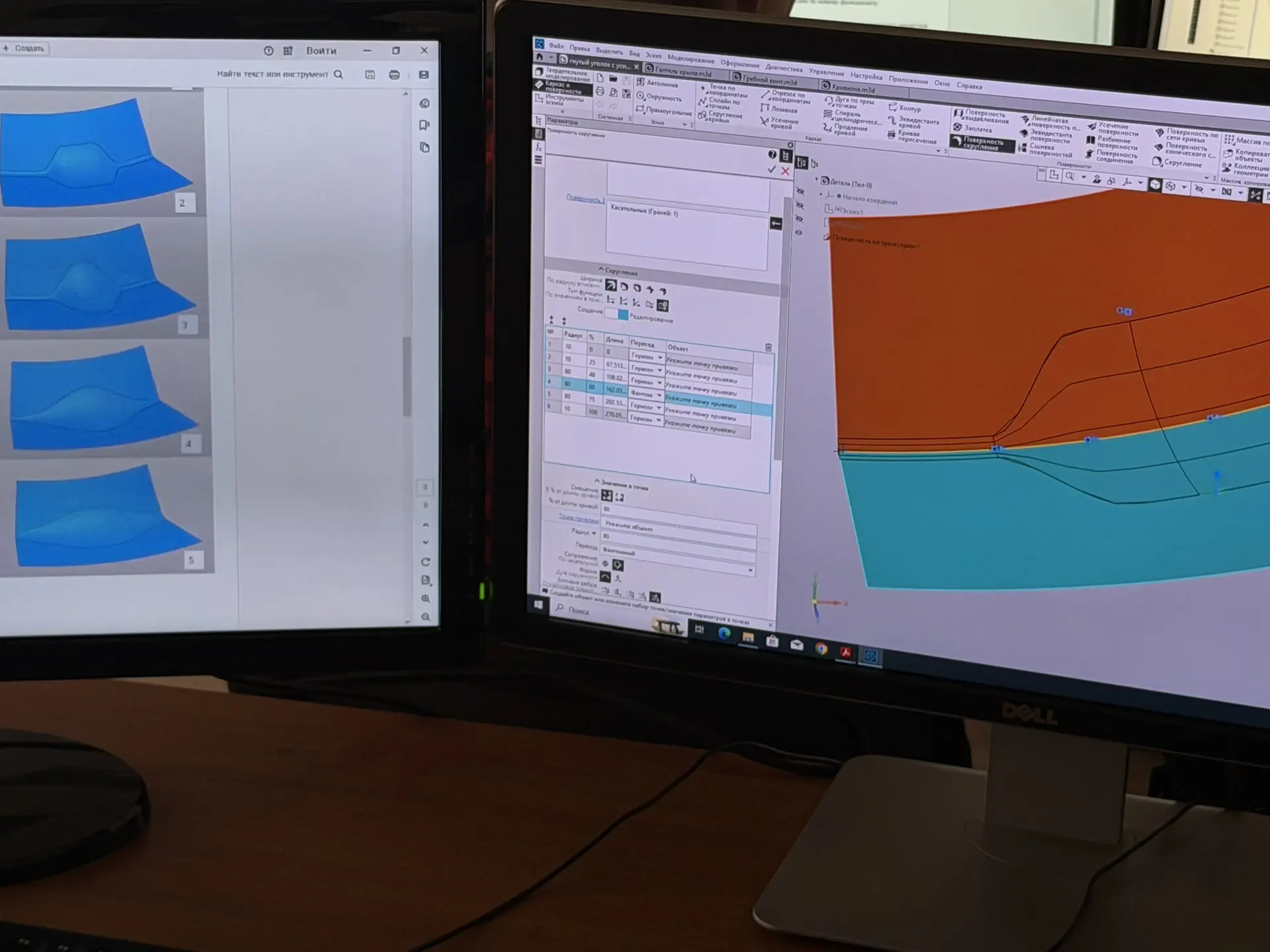
Task: Click the search magnifier in PDF viewer
Action: pyautogui.click(x=339, y=75)
